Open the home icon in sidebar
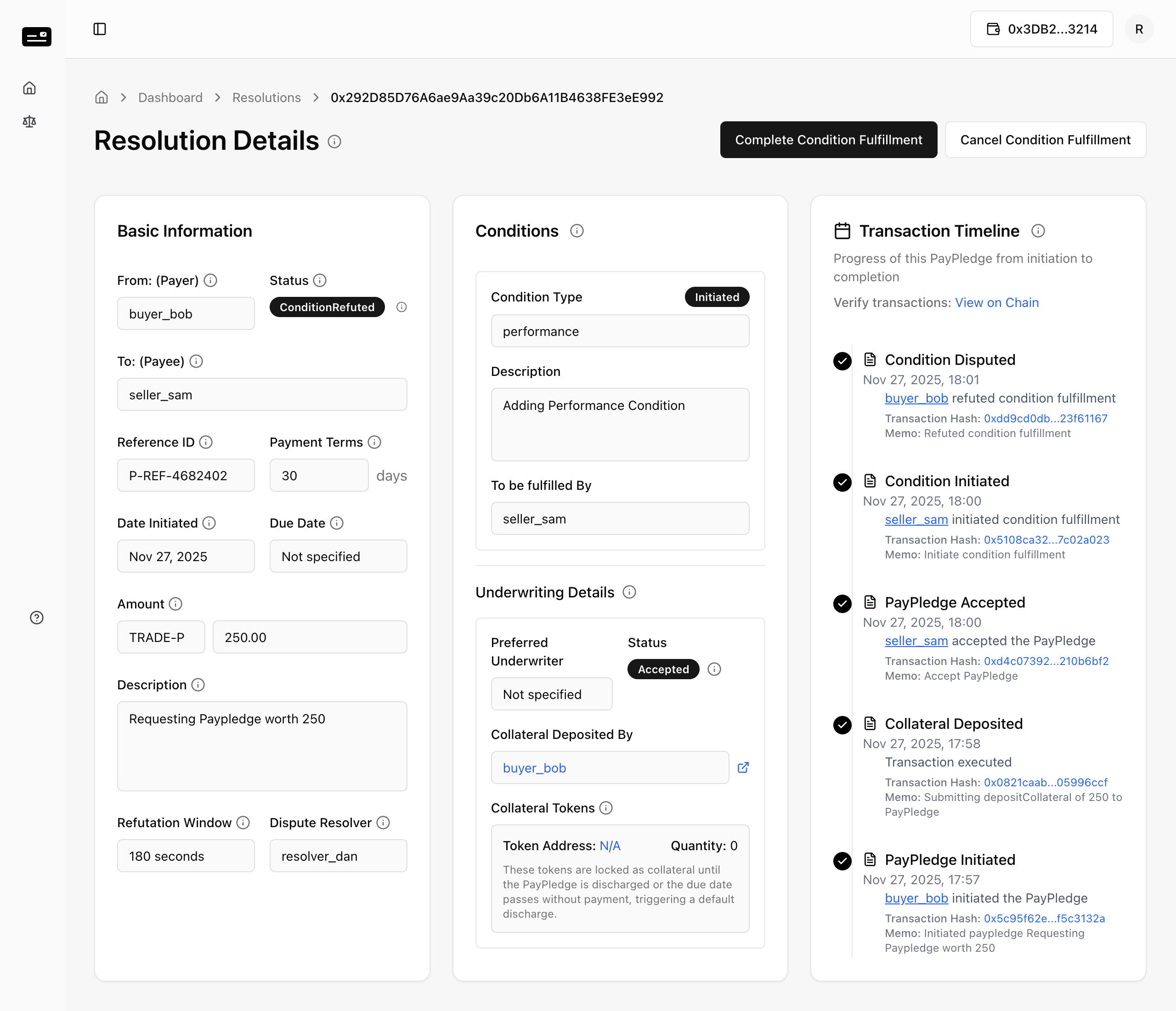1176x1011 pixels. [x=29, y=88]
